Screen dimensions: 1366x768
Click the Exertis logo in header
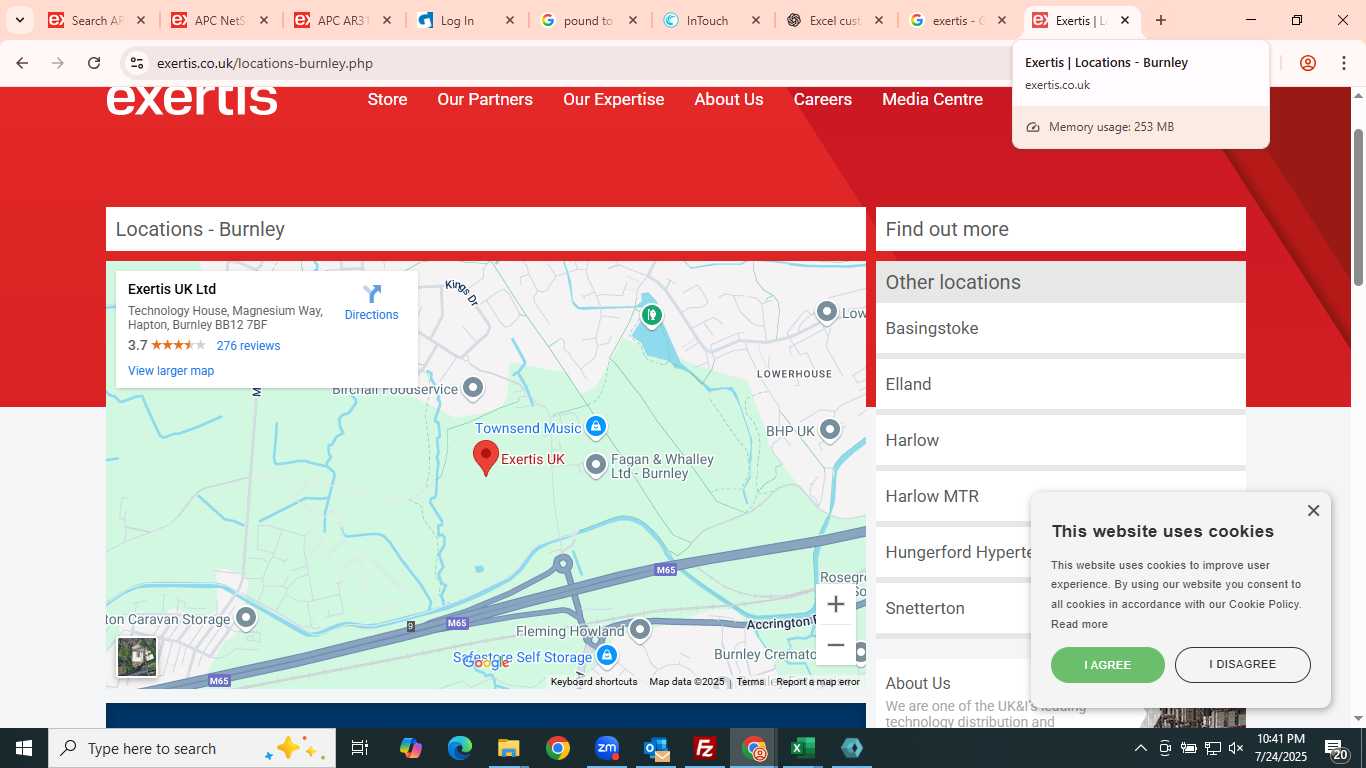click(192, 100)
